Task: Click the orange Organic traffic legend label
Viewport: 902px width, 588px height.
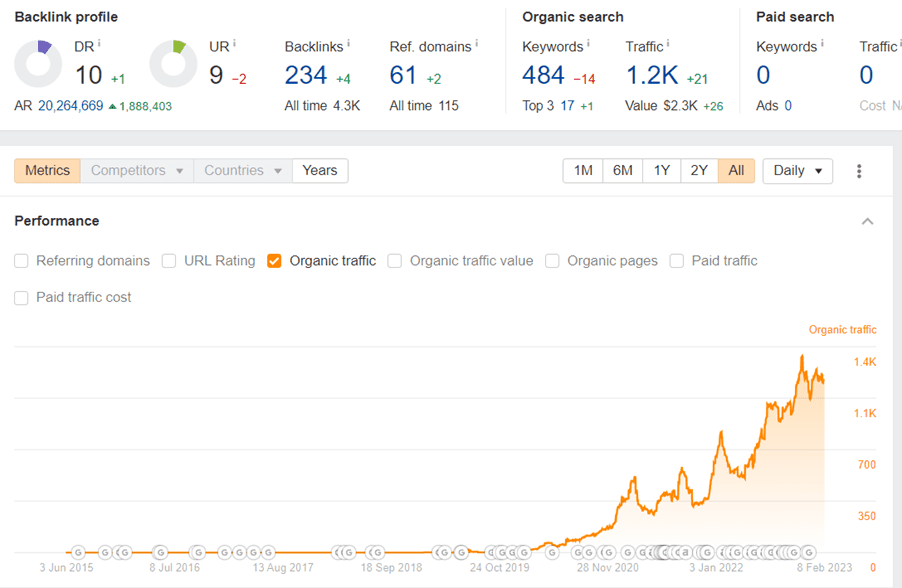Action: [842, 330]
